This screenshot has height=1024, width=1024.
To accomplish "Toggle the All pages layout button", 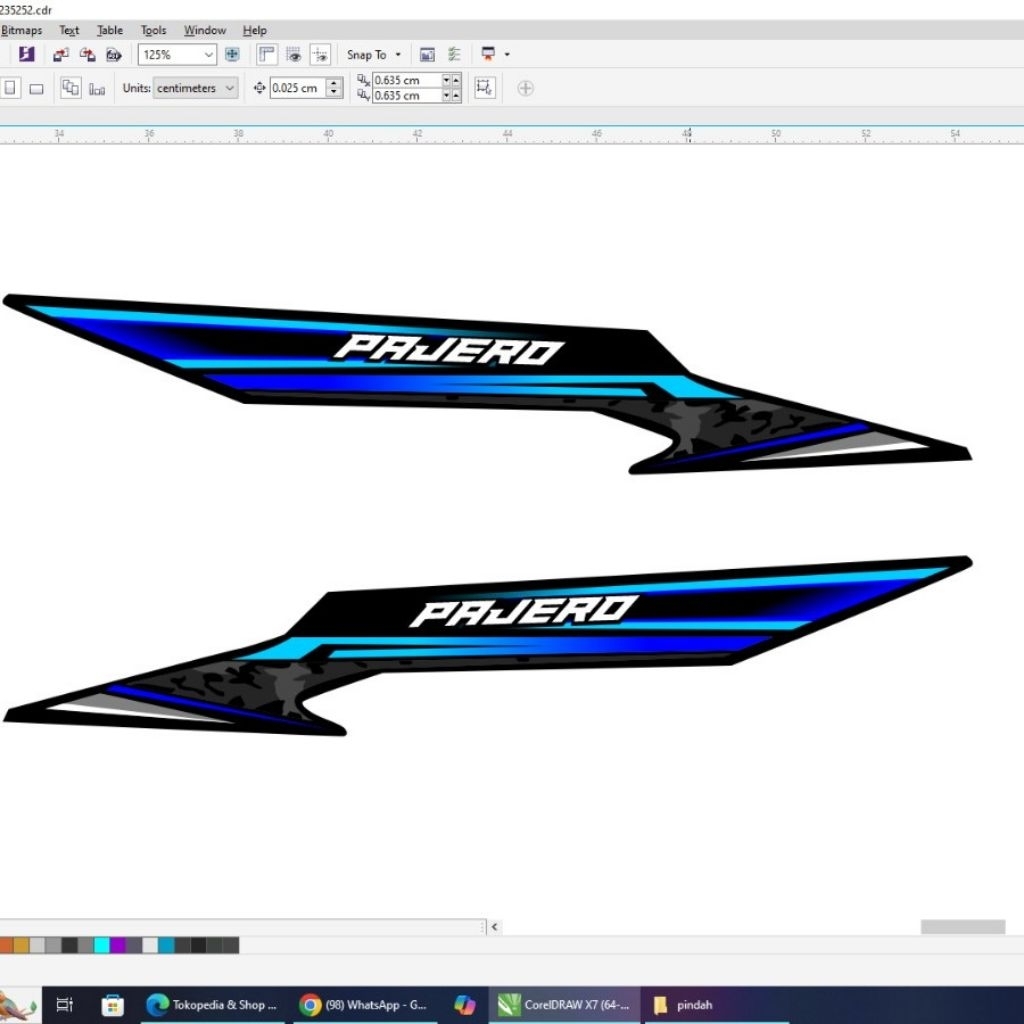I will click(71, 88).
